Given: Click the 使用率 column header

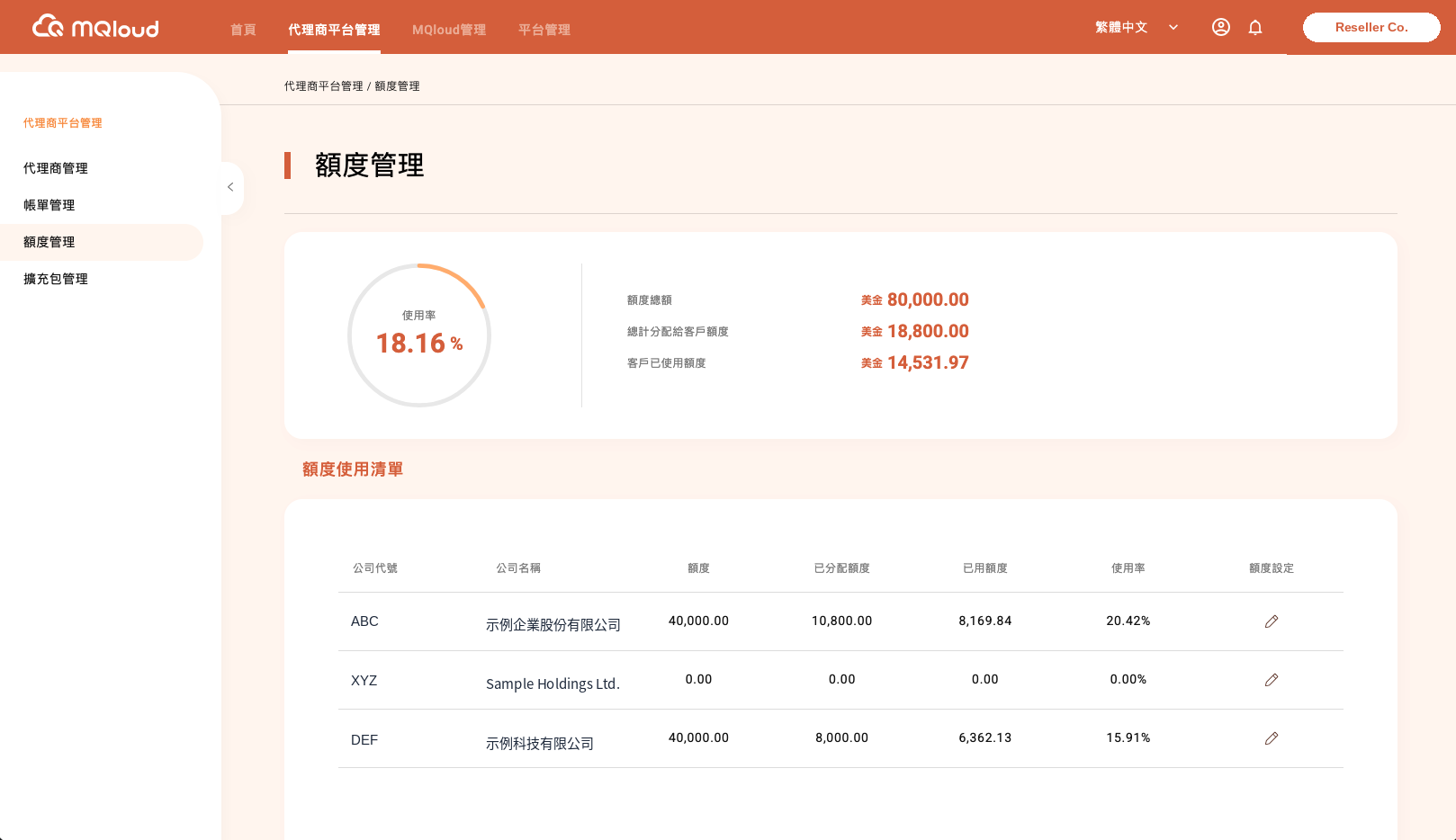Looking at the screenshot, I should [1128, 568].
